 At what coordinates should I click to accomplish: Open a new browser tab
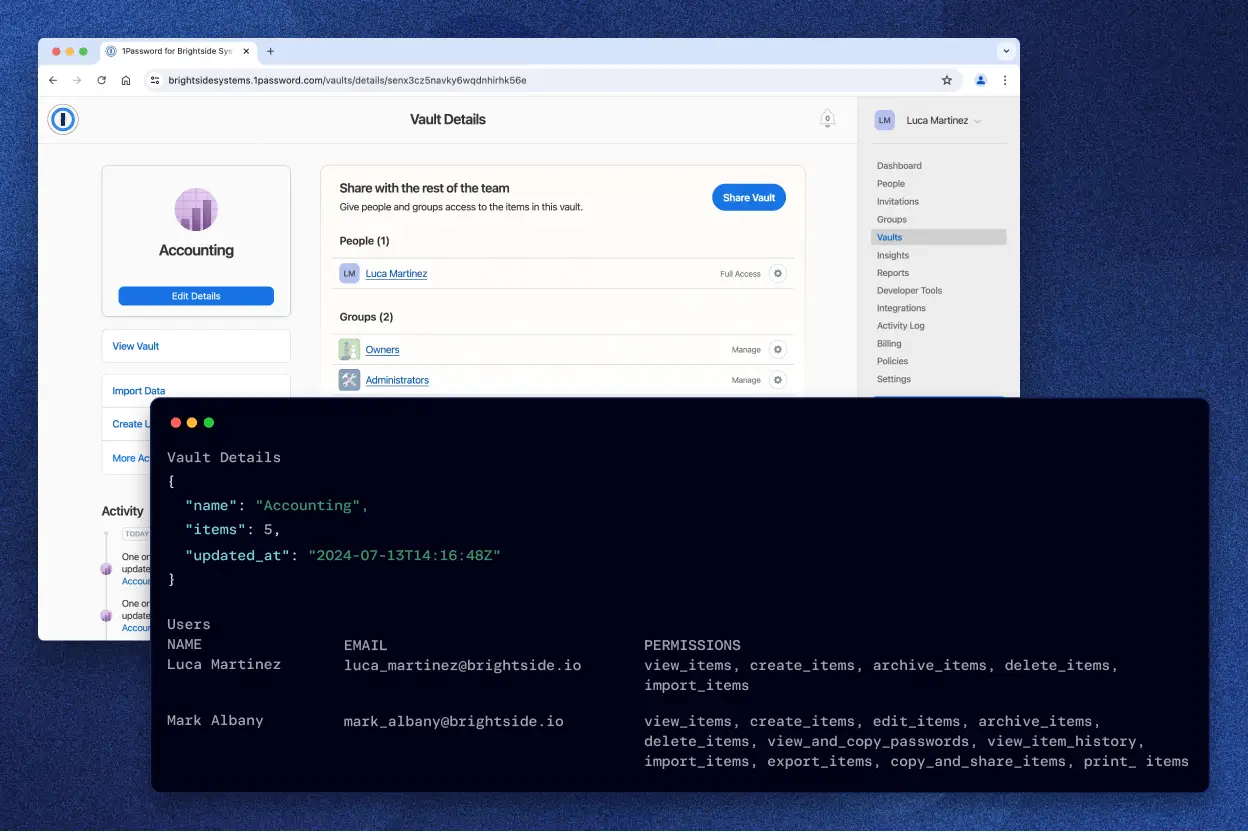270,51
